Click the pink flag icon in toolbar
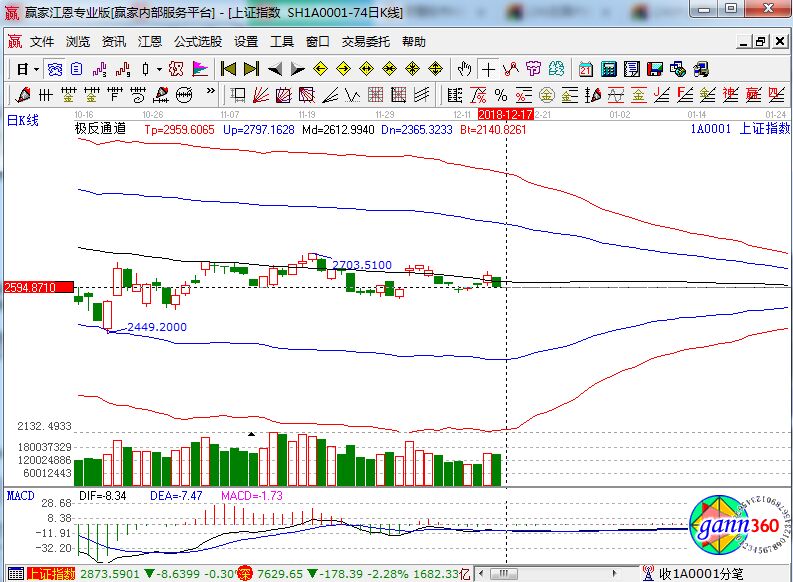The width and height of the screenshot is (793, 582). [x=200, y=69]
